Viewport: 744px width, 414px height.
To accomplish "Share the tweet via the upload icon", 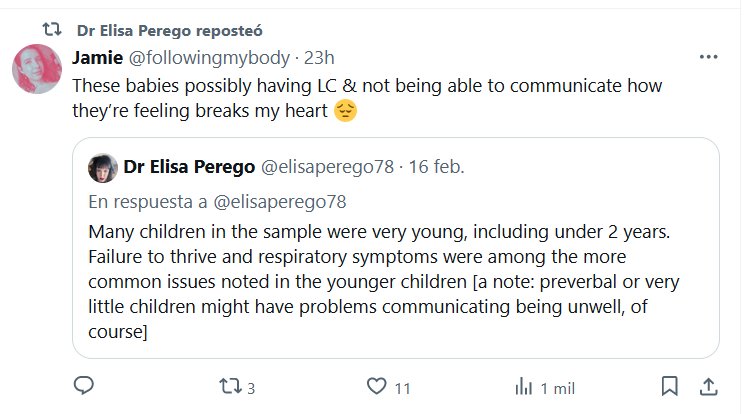I will pyautogui.click(x=707, y=386).
